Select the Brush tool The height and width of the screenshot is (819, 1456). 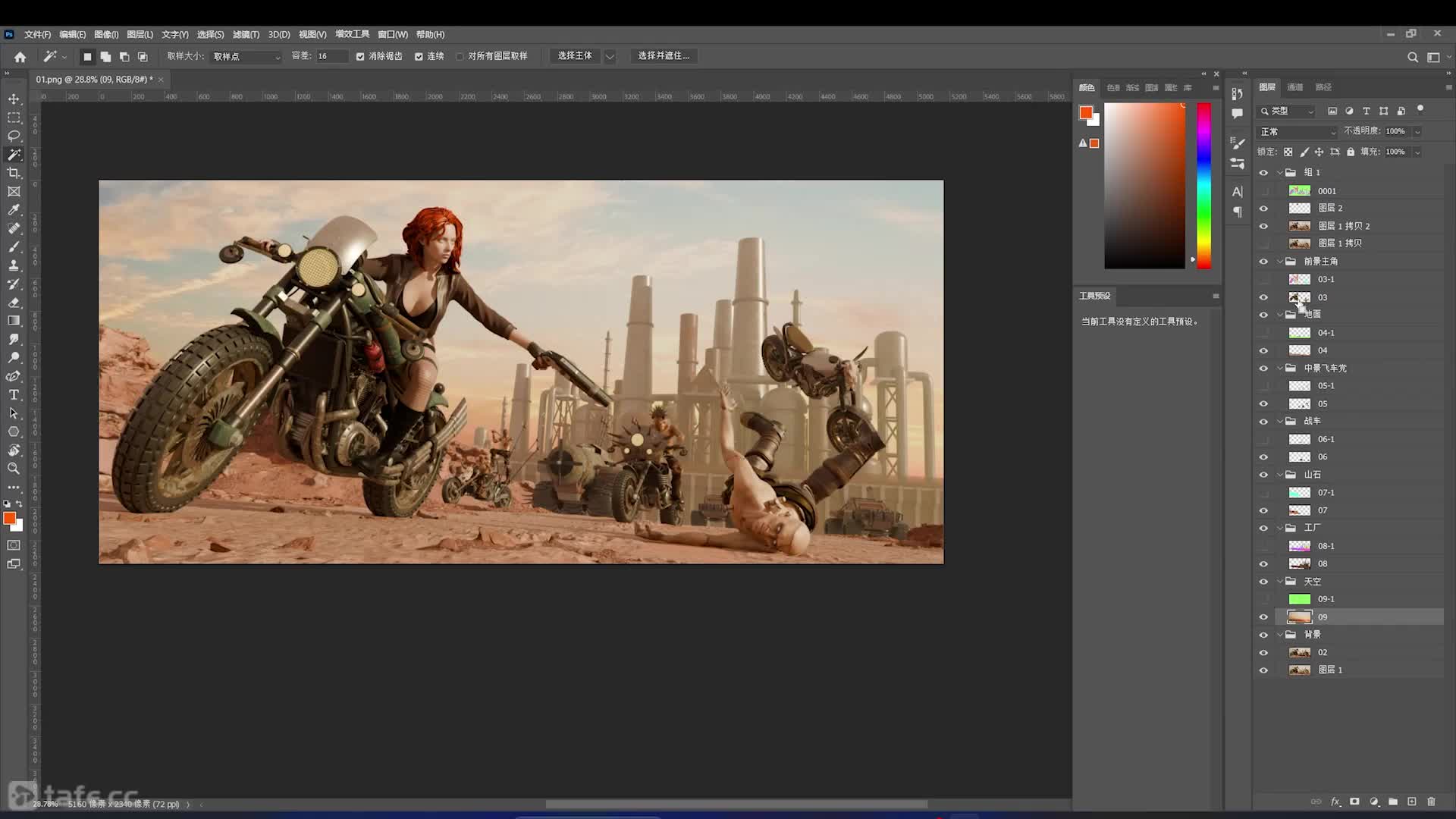tap(14, 247)
